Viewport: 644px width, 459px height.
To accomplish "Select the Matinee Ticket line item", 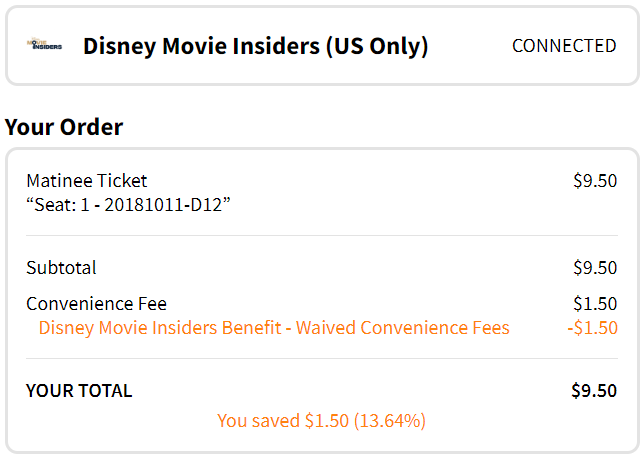I will pyautogui.click(x=87, y=181).
